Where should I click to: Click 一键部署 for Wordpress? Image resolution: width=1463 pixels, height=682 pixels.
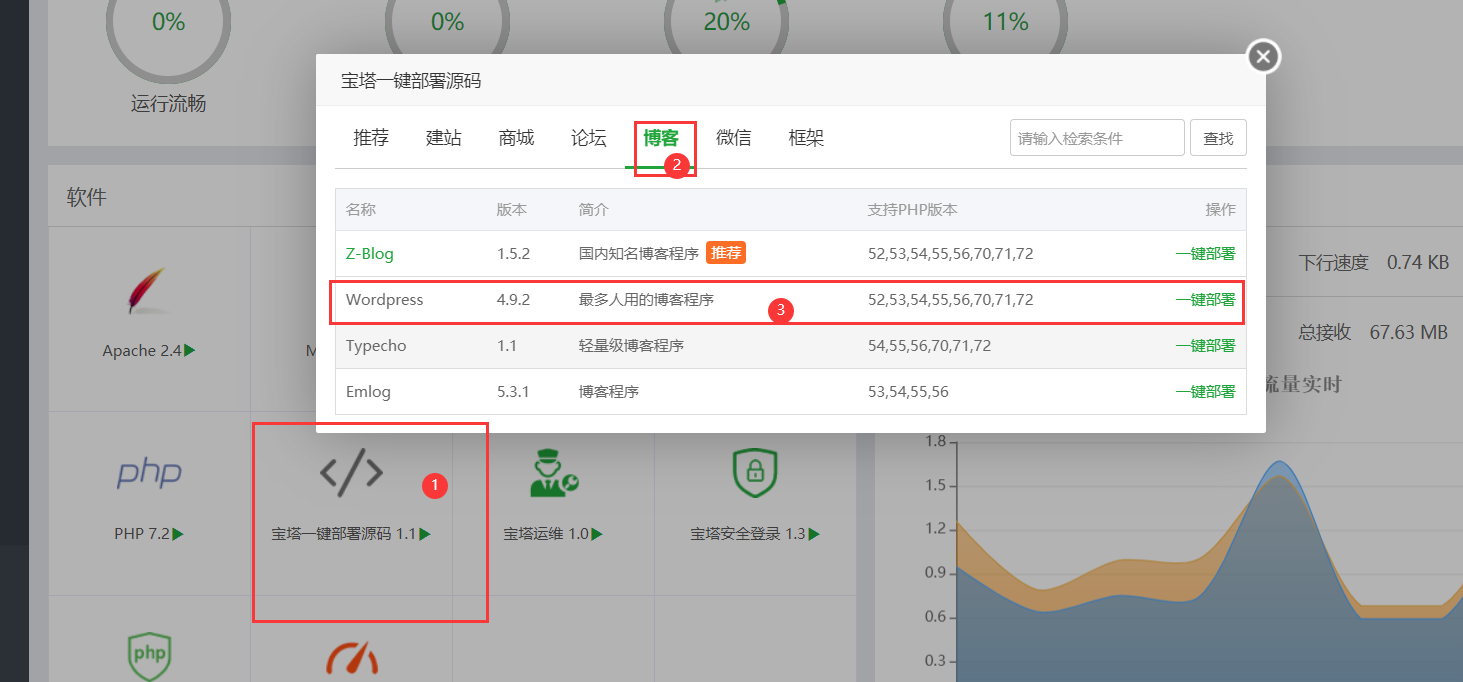(x=1205, y=300)
